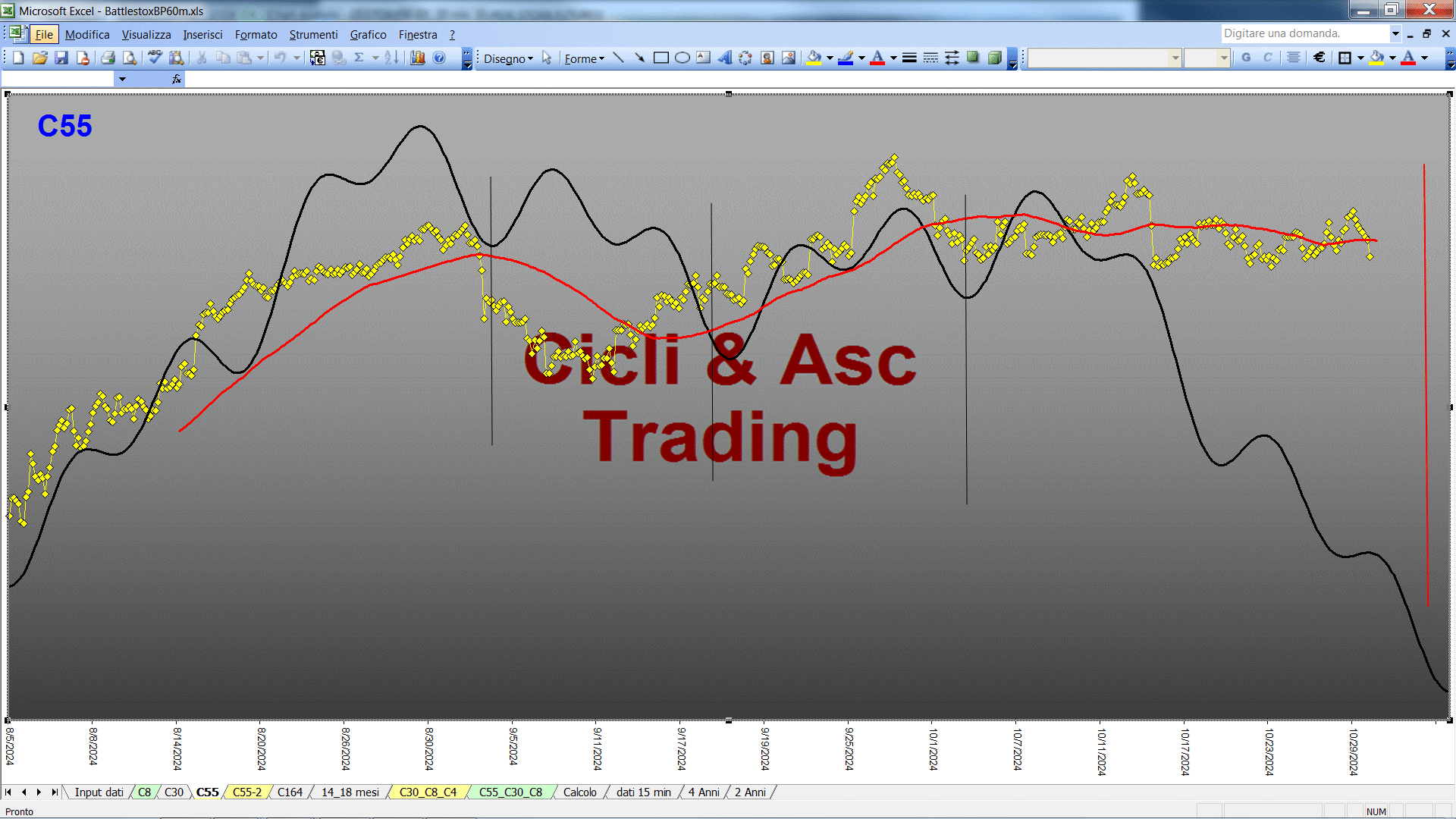Screen dimensions: 1456x819
Task: Click the Copy icon
Action: [223, 58]
